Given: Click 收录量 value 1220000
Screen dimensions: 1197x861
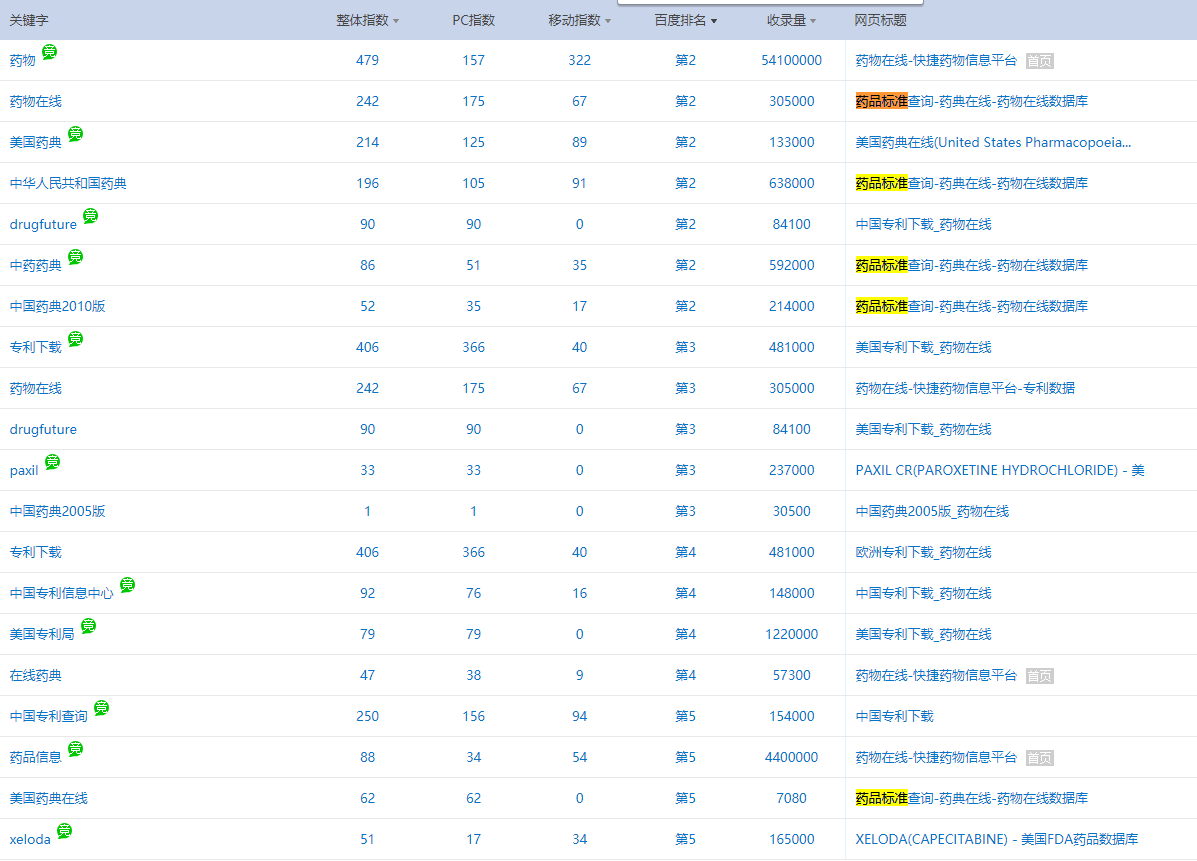Looking at the screenshot, I should tap(792, 635).
